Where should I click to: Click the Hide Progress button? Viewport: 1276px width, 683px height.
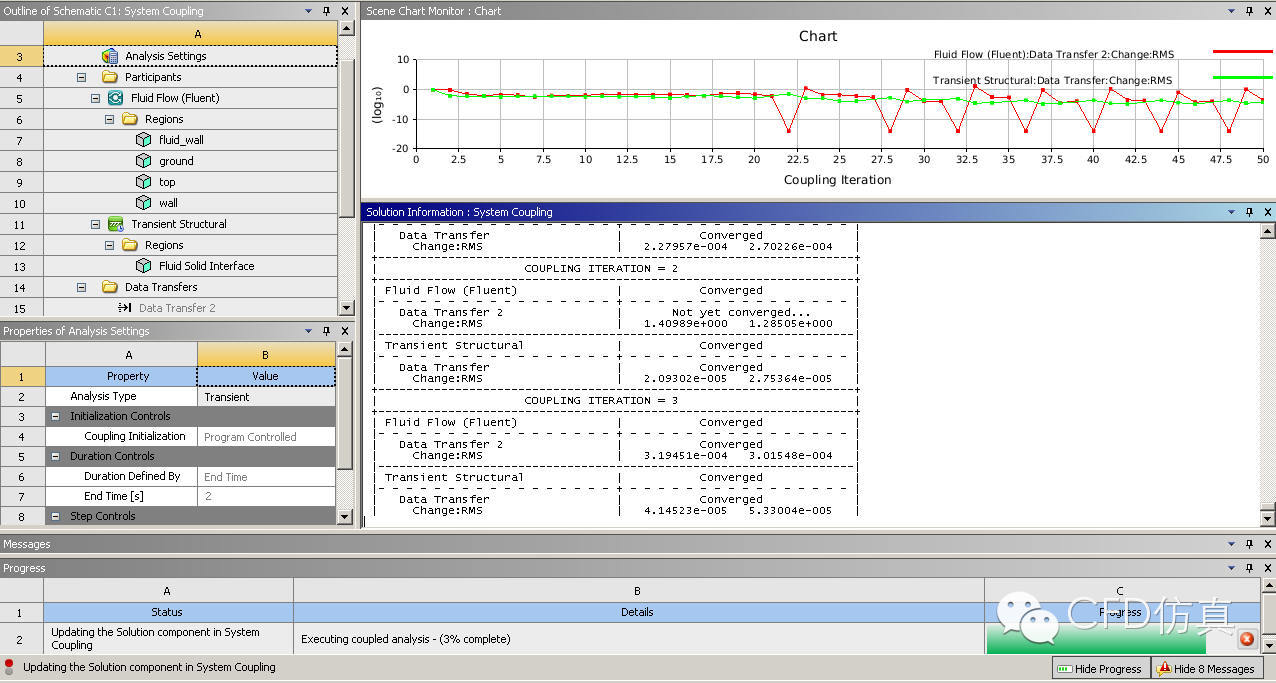(x=1099, y=669)
